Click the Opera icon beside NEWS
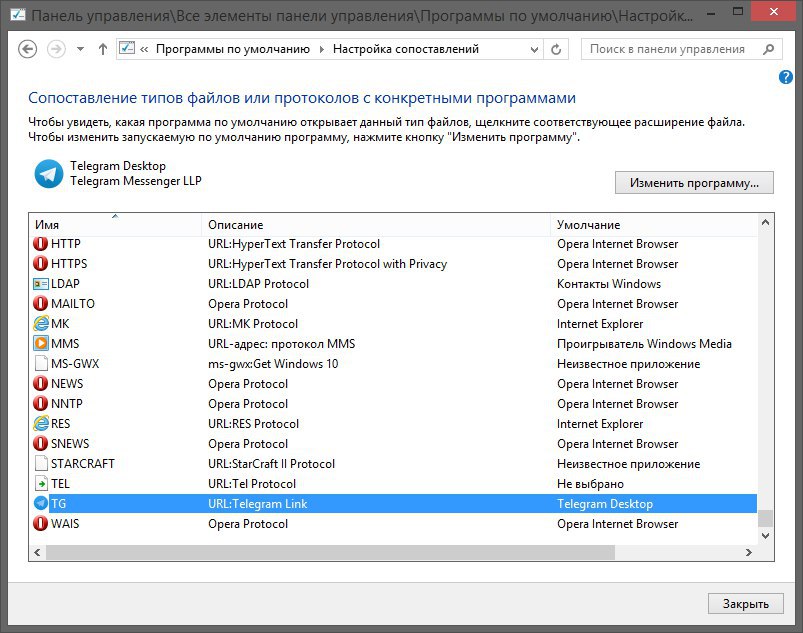 (40, 384)
